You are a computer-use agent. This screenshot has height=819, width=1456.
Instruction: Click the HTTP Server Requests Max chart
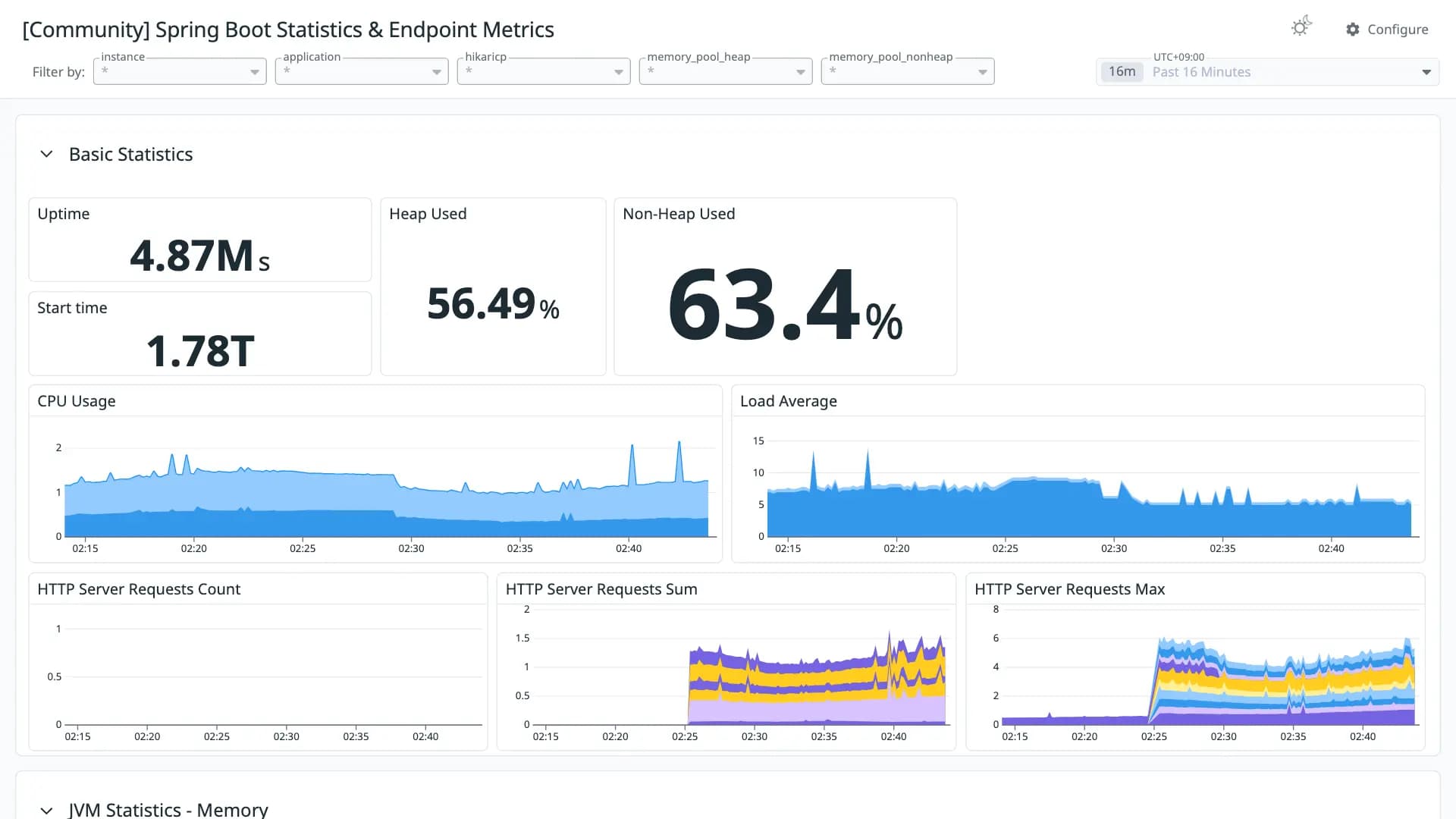(x=1210, y=667)
